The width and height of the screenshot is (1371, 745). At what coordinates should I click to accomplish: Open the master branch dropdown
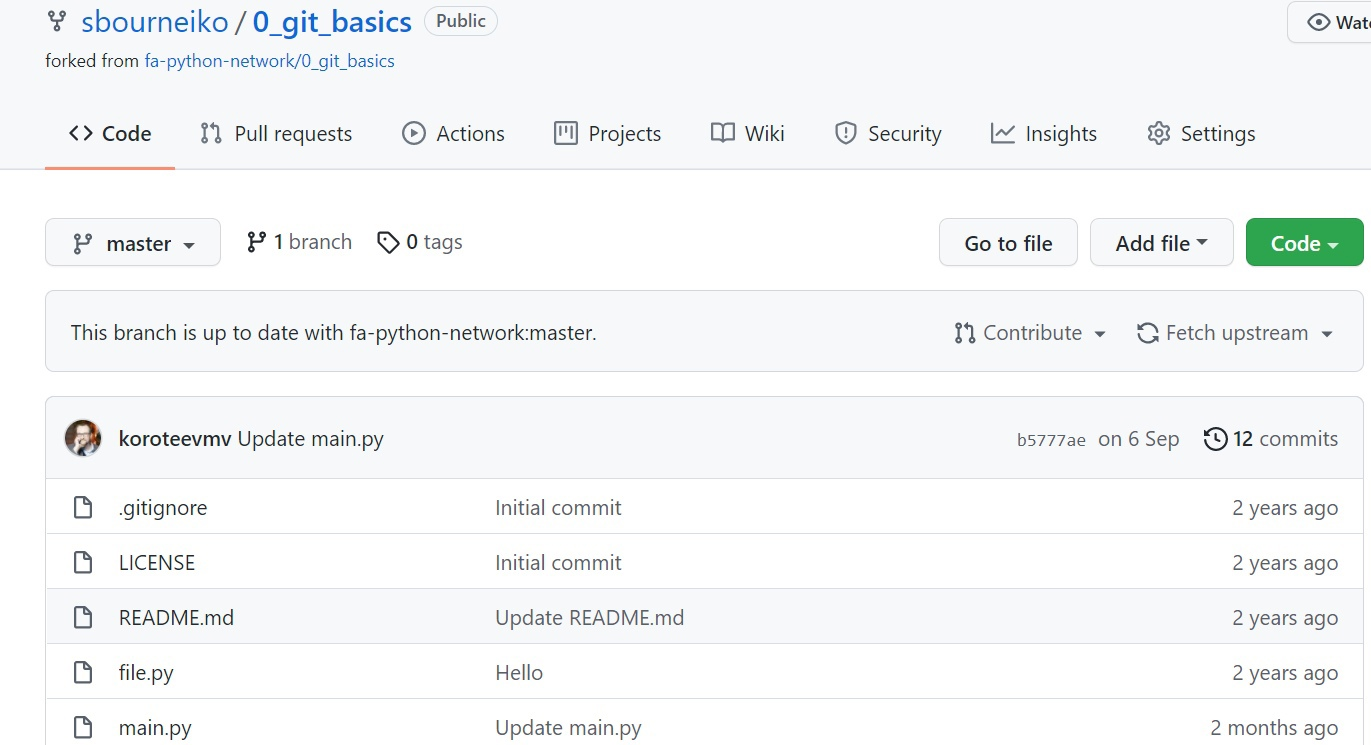coord(133,243)
